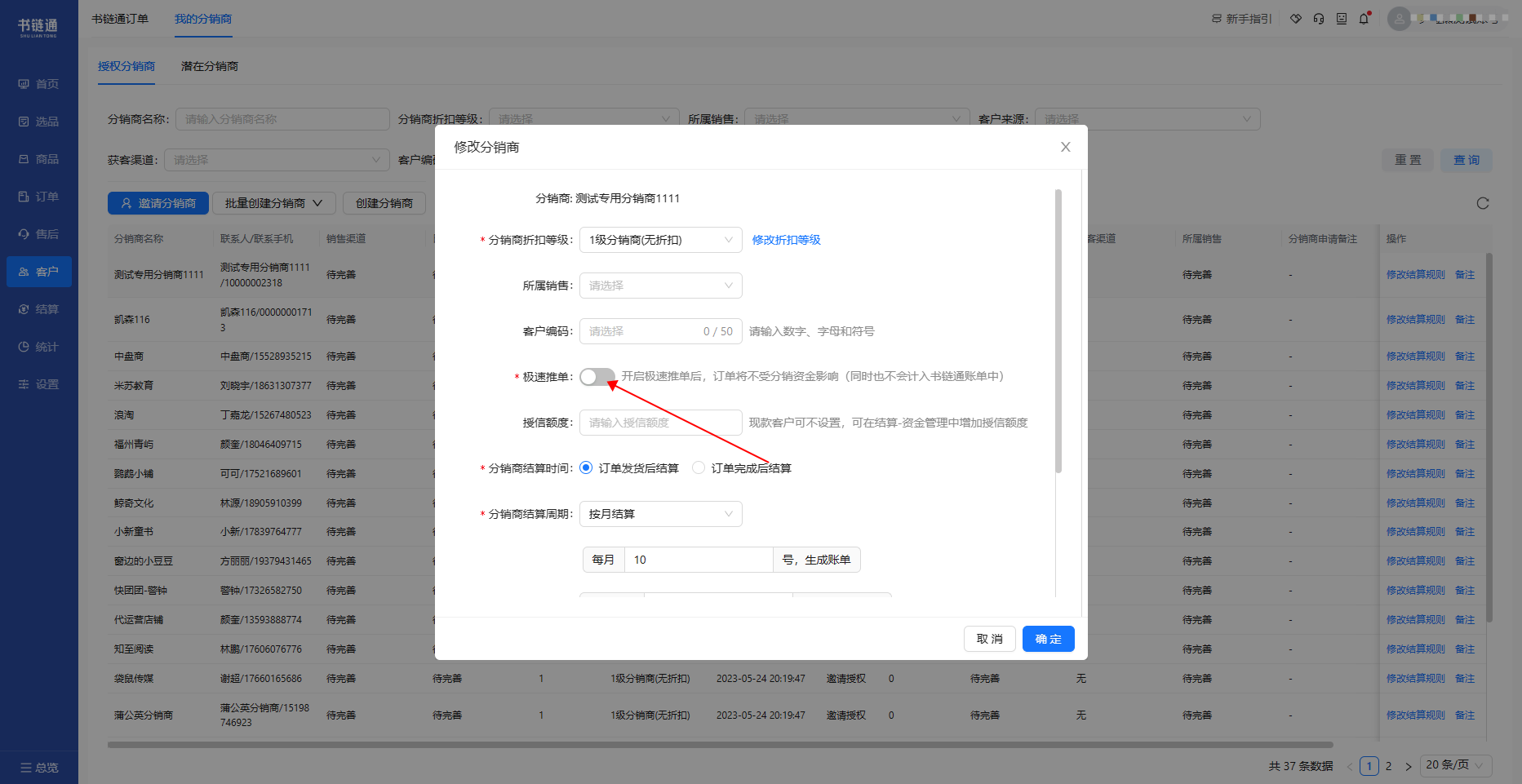
Task: Click 修改结算规则 for 凯森116 row
Action: (x=1416, y=320)
